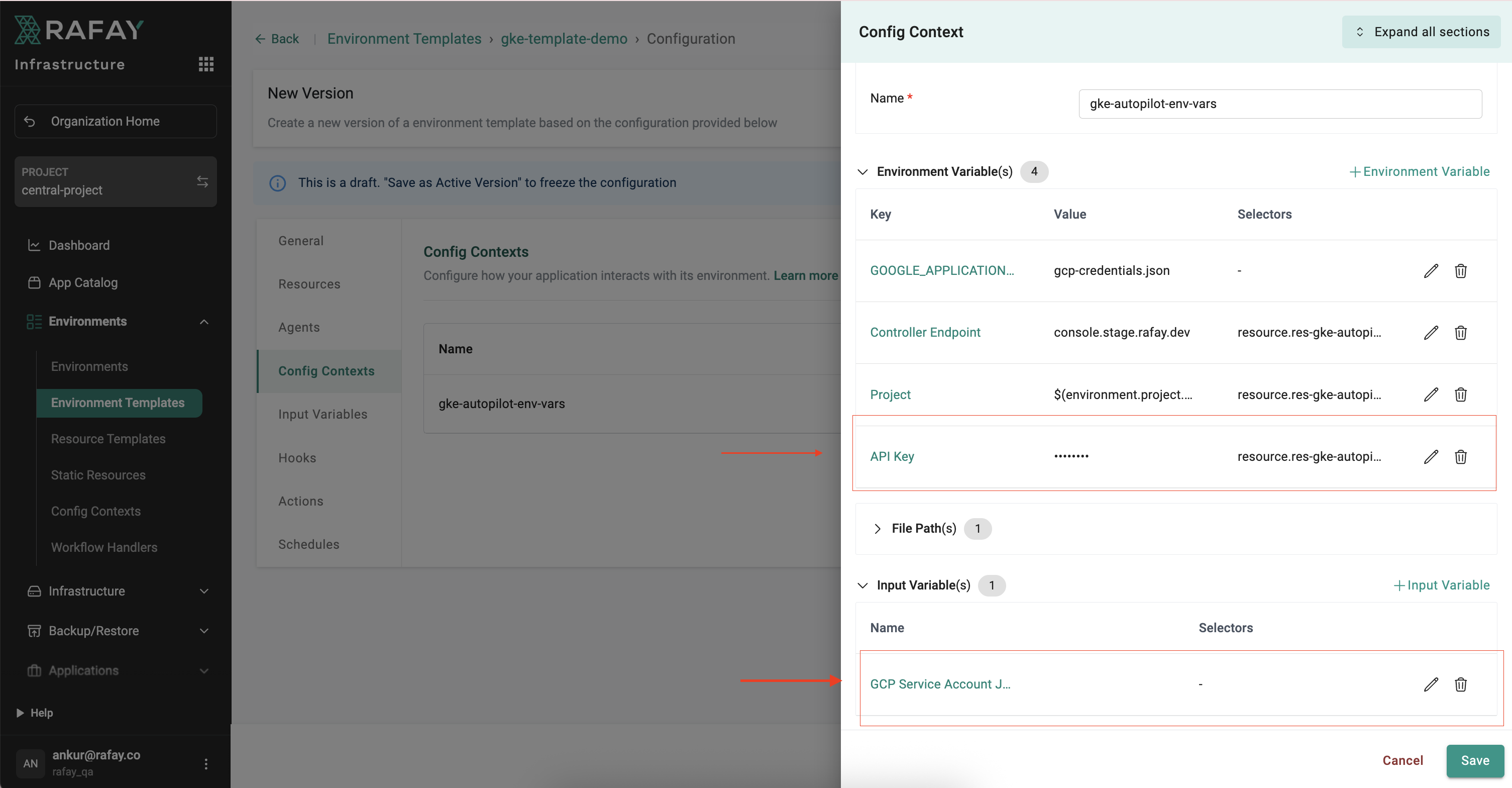Screen dimensions: 1512x788
Task: Click the Name input field
Action: 1279,104
